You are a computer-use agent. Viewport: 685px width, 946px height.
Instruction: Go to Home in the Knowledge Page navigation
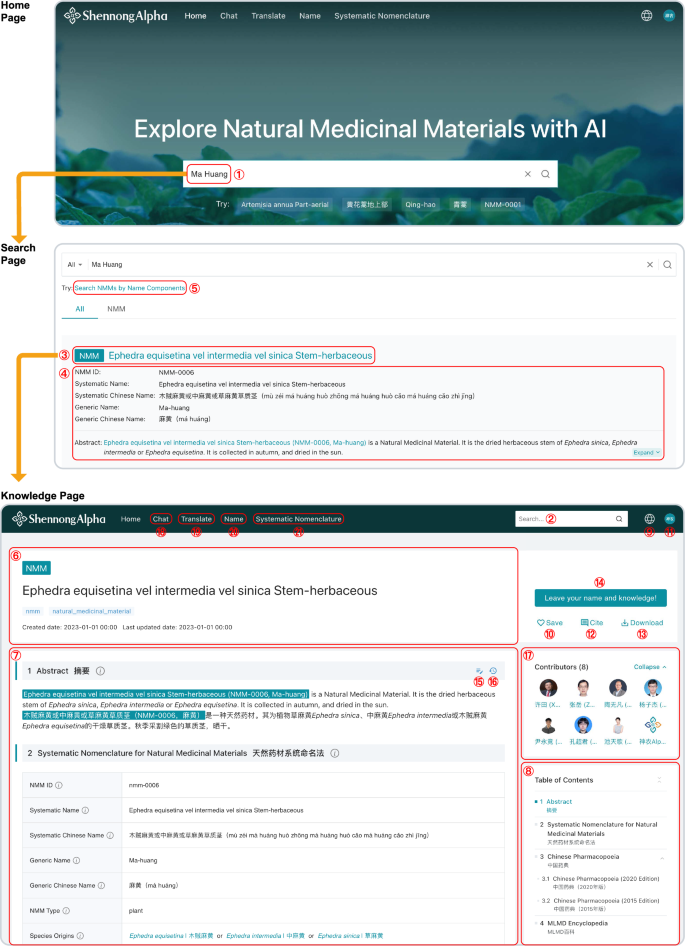coord(130,519)
